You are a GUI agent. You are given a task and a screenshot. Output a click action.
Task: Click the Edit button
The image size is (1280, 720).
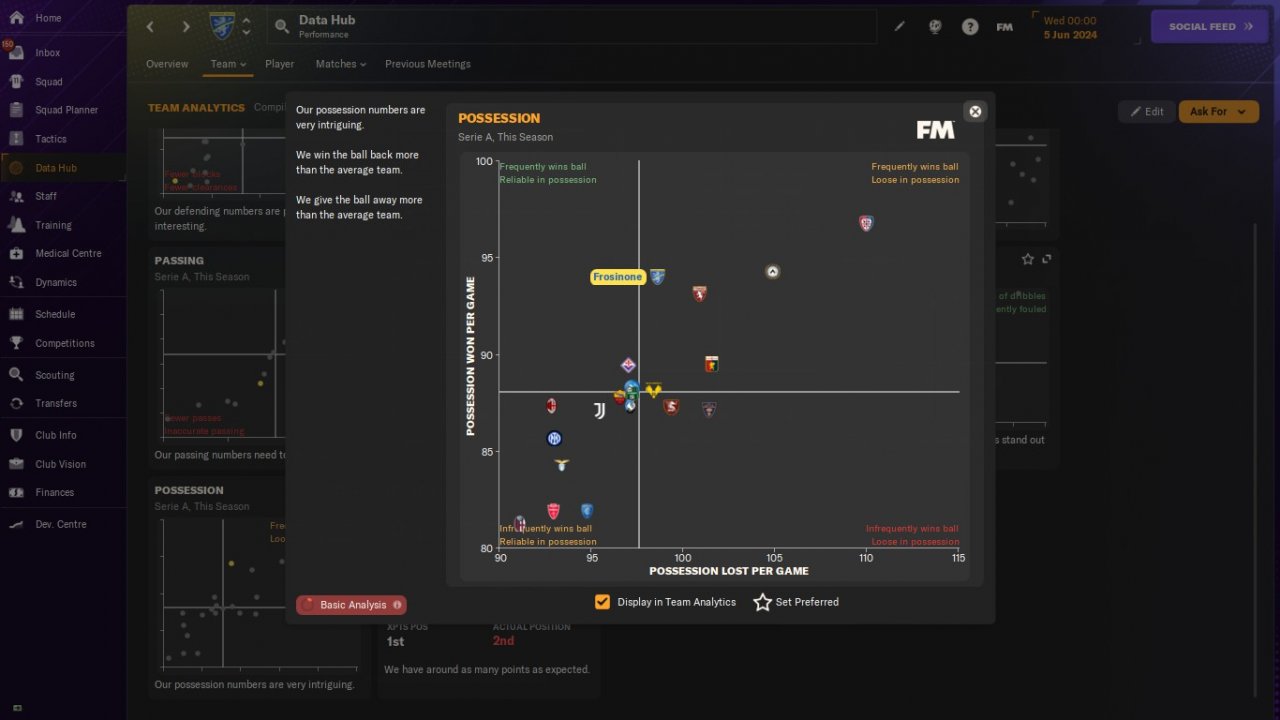1146,111
